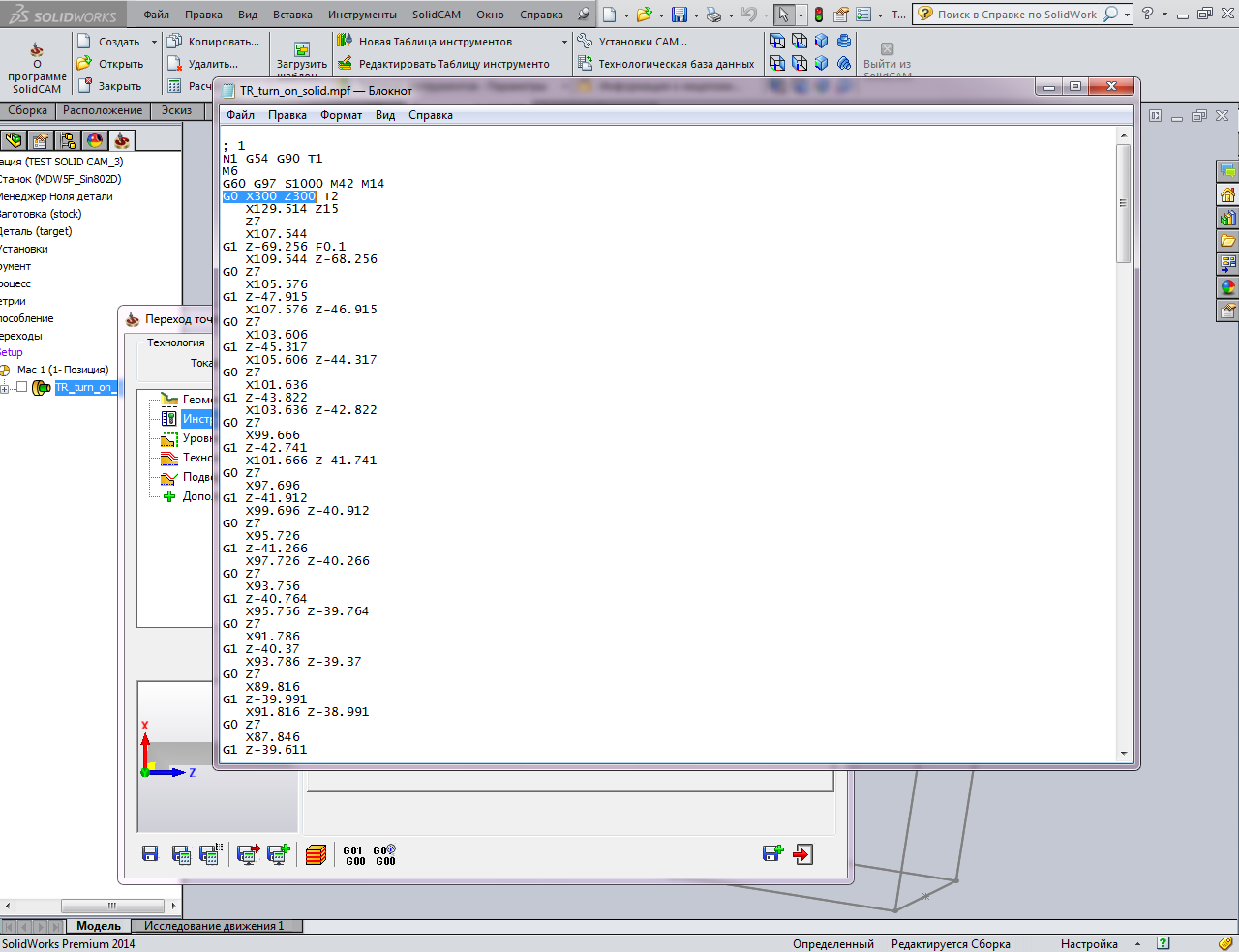Click the red layered simulate icon
1239x952 pixels.
coord(316,855)
